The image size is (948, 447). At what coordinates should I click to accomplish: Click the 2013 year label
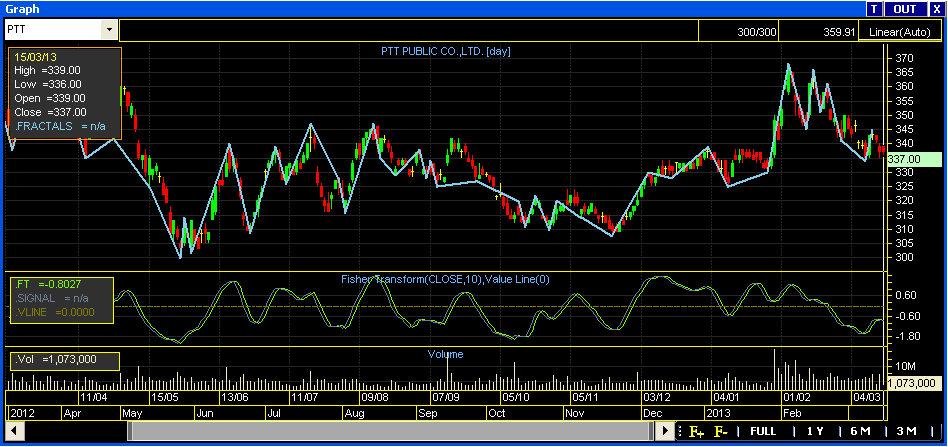718,414
